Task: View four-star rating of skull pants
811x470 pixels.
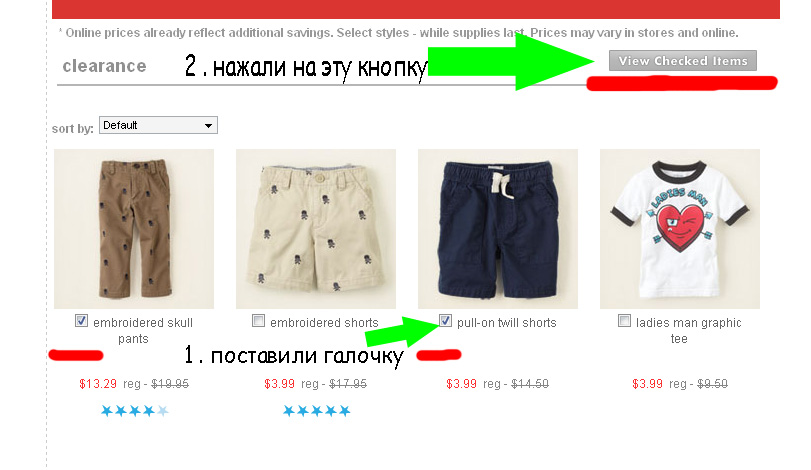Action: [x=134, y=411]
